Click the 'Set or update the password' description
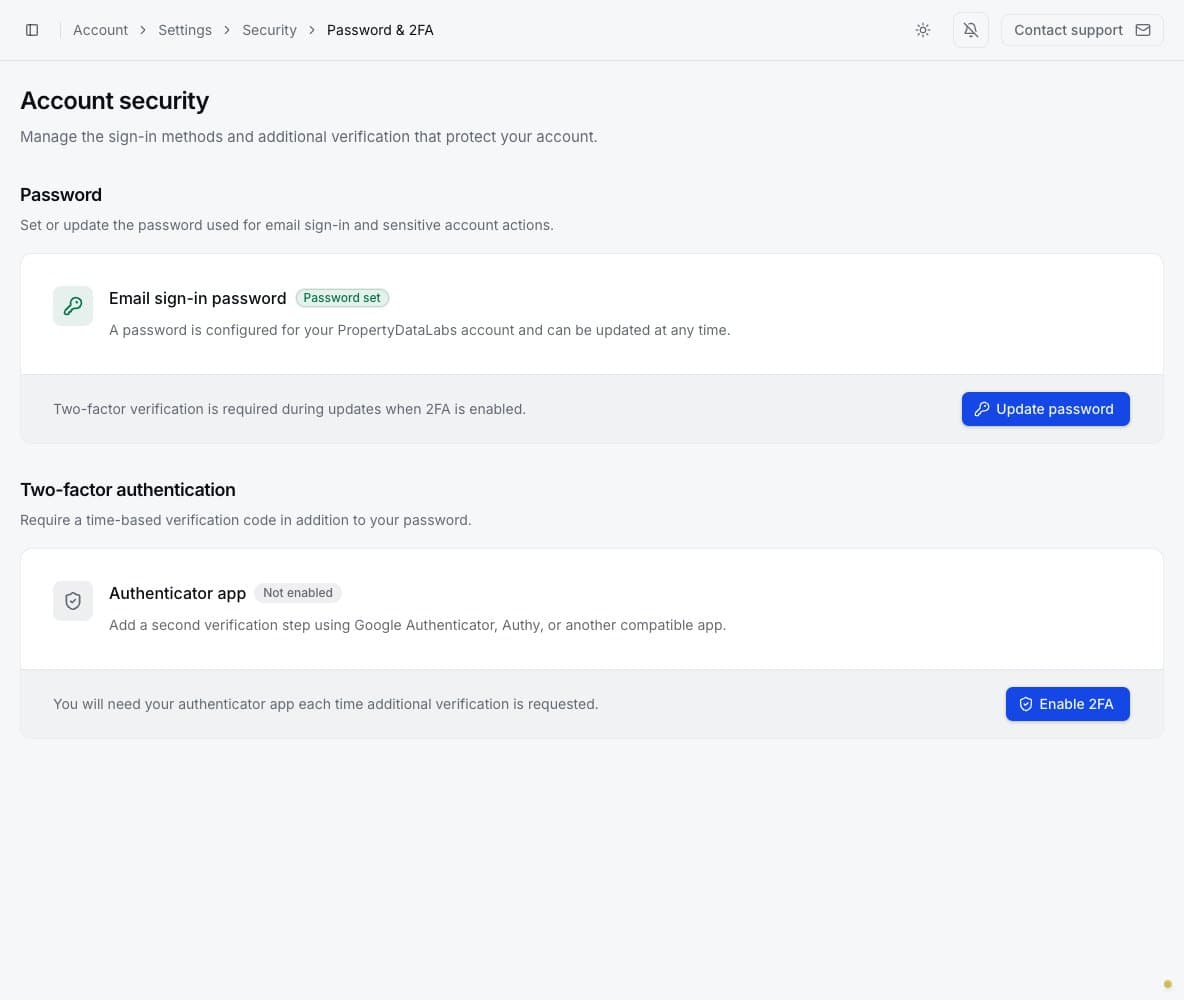The image size is (1184, 1000). (287, 225)
